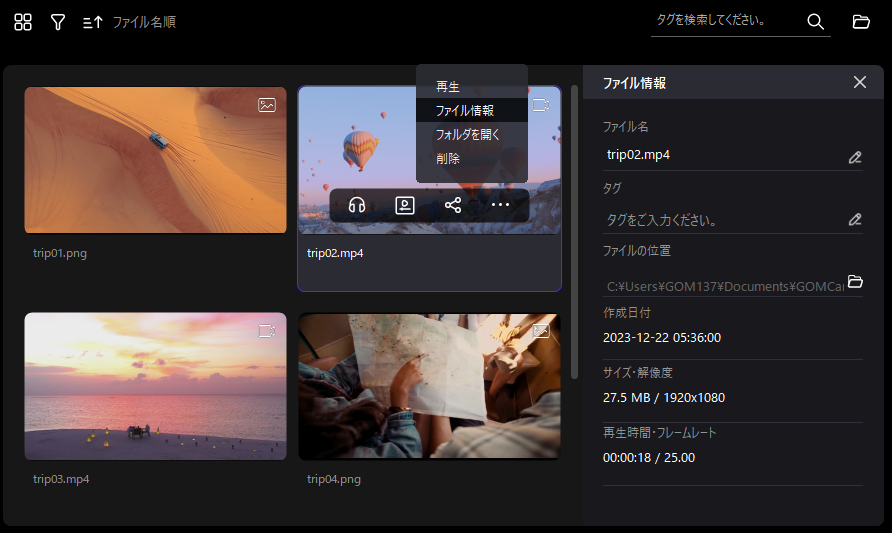892x533 pixels.
Task: Close the ファイル情報 panel
Action: pos(860,82)
